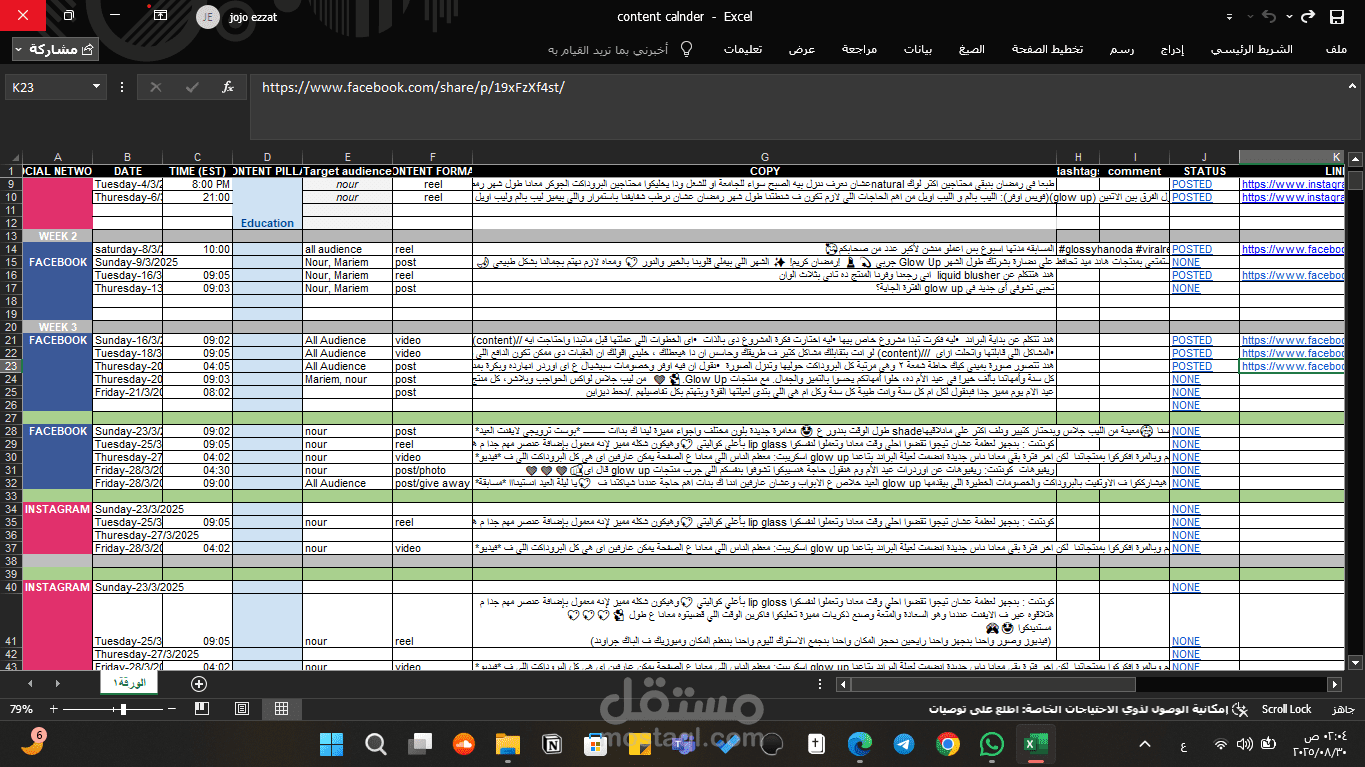Select the #glossyhanoda hashtag cell
This screenshot has width=1365, height=767.
1113,249
